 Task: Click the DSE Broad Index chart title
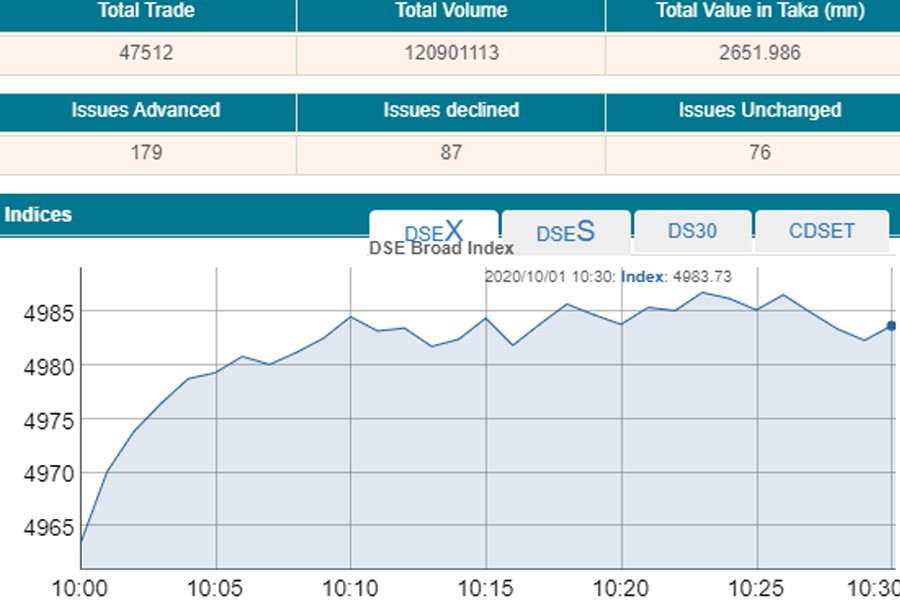[x=441, y=249]
